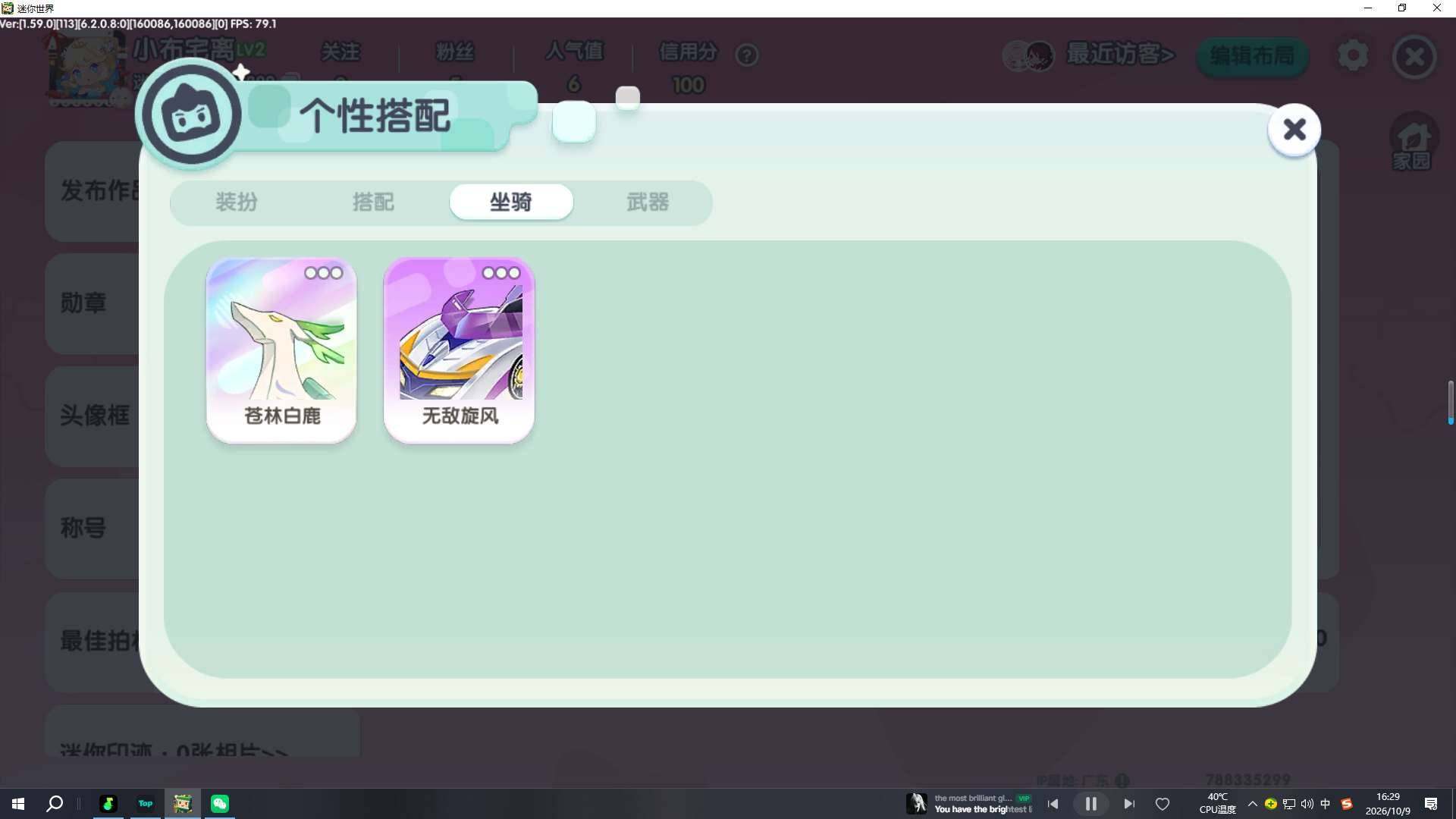Viewport: 1456px width, 819px height.
Task: Open the green music app on taskbar
Action: click(x=108, y=804)
